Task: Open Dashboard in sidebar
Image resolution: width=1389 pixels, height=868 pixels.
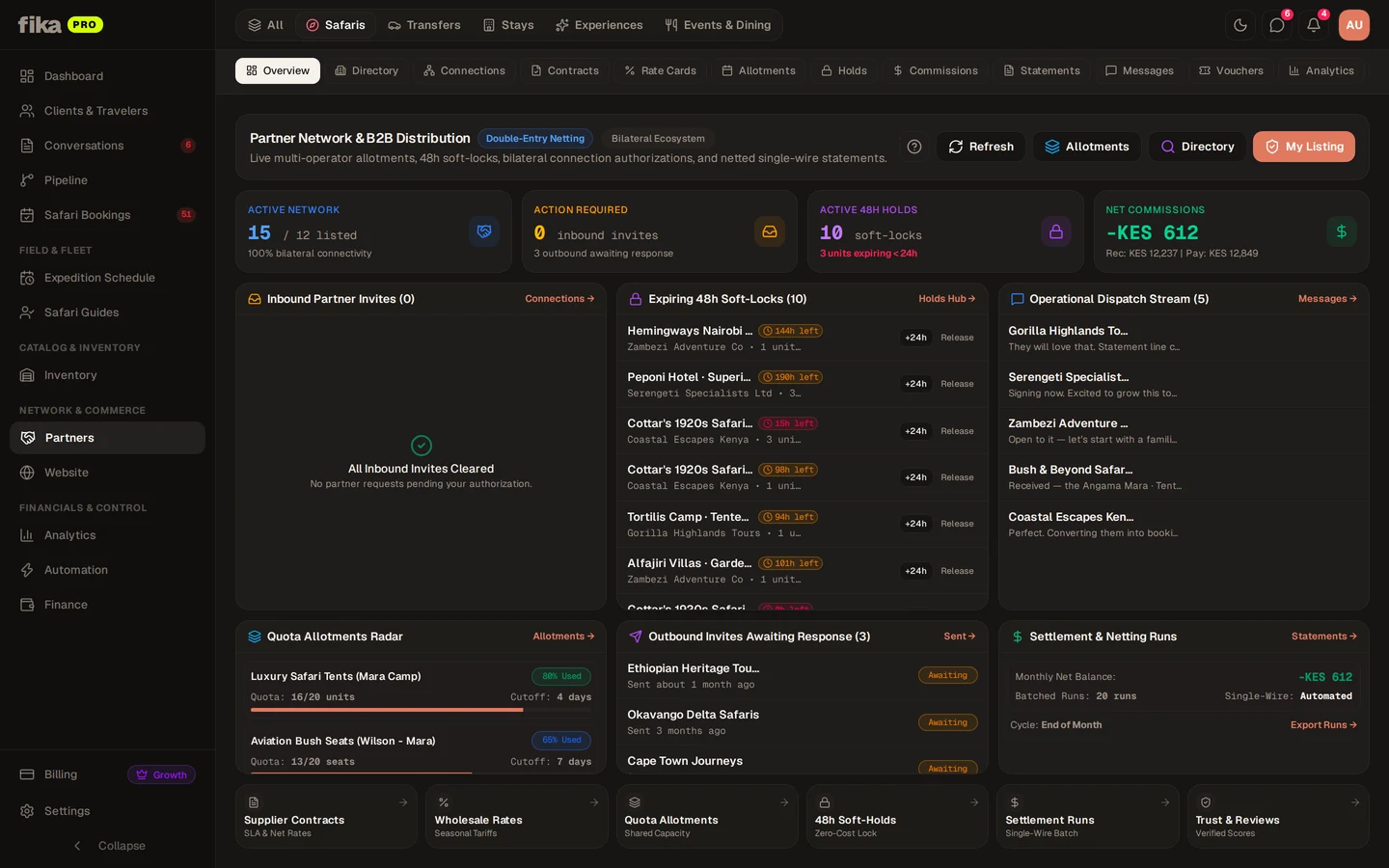Action: [x=107, y=76]
